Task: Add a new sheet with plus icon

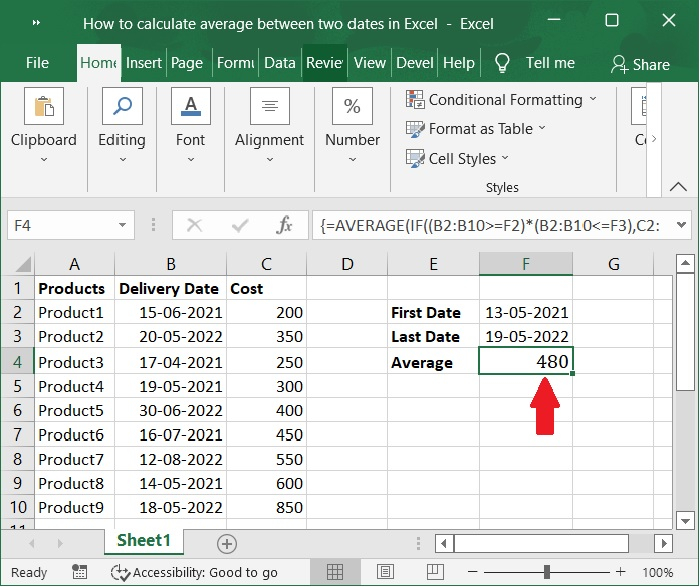Action: pos(227,544)
